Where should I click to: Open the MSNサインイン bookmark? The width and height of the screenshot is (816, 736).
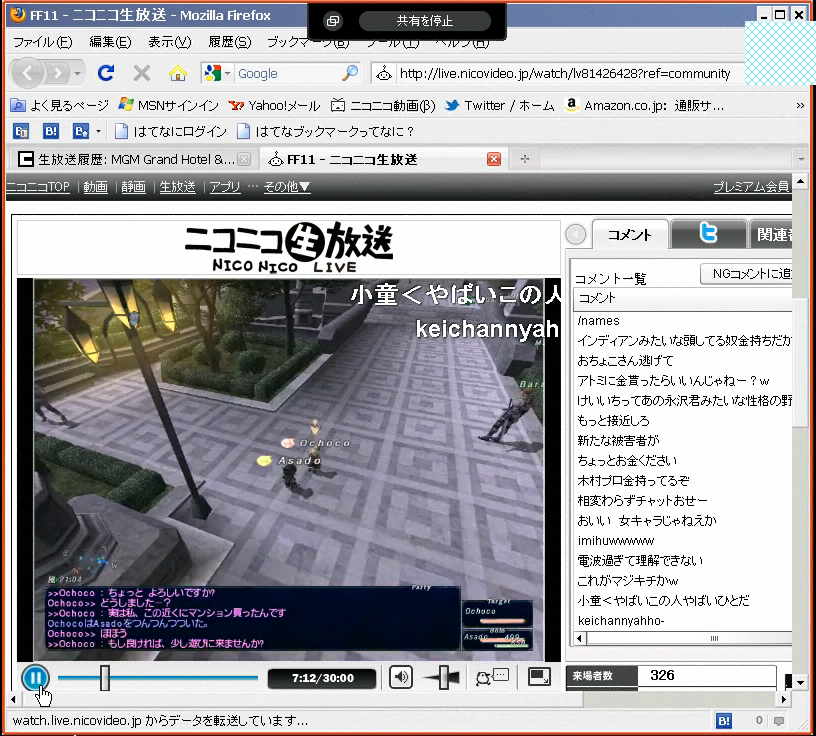[x=169, y=106]
